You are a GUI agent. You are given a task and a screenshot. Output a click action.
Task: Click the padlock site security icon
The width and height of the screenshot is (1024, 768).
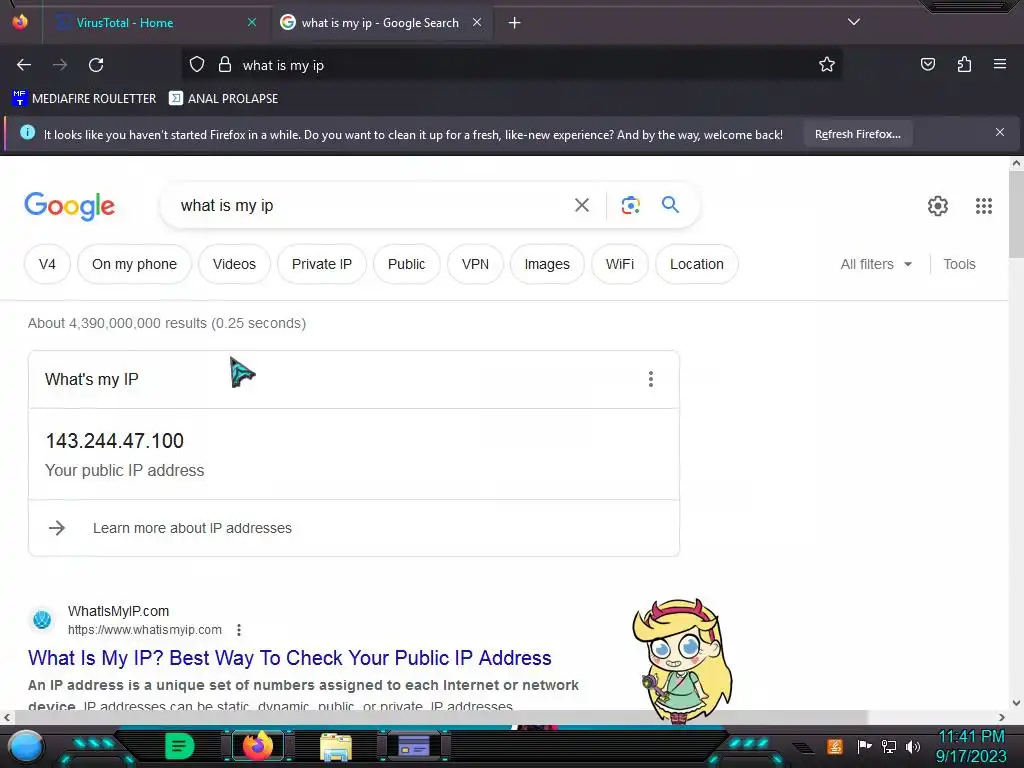pyautogui.click(x=225, y=64)
